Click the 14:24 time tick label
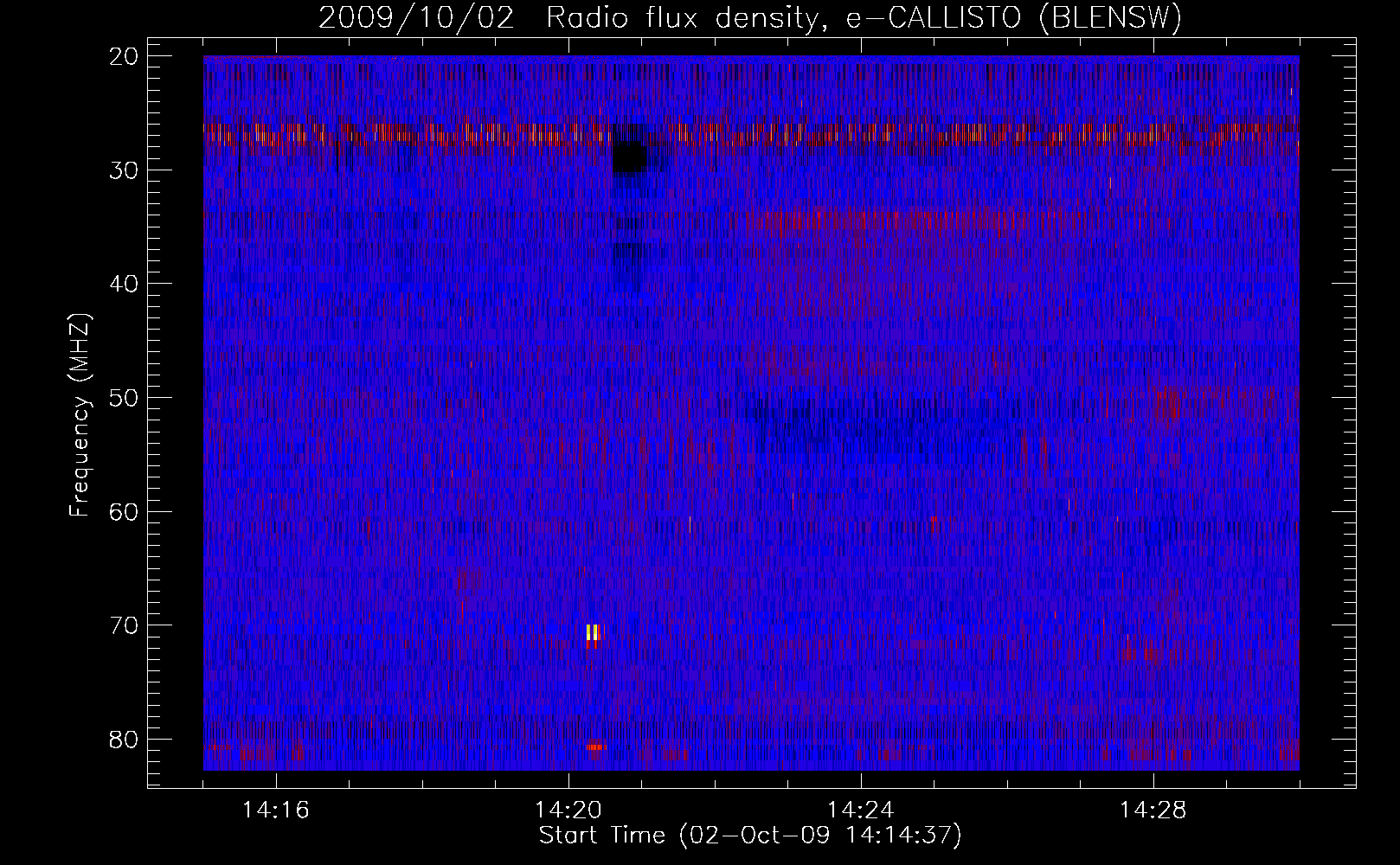Viewport: 1400px width, 865px height. coord(861,811)
